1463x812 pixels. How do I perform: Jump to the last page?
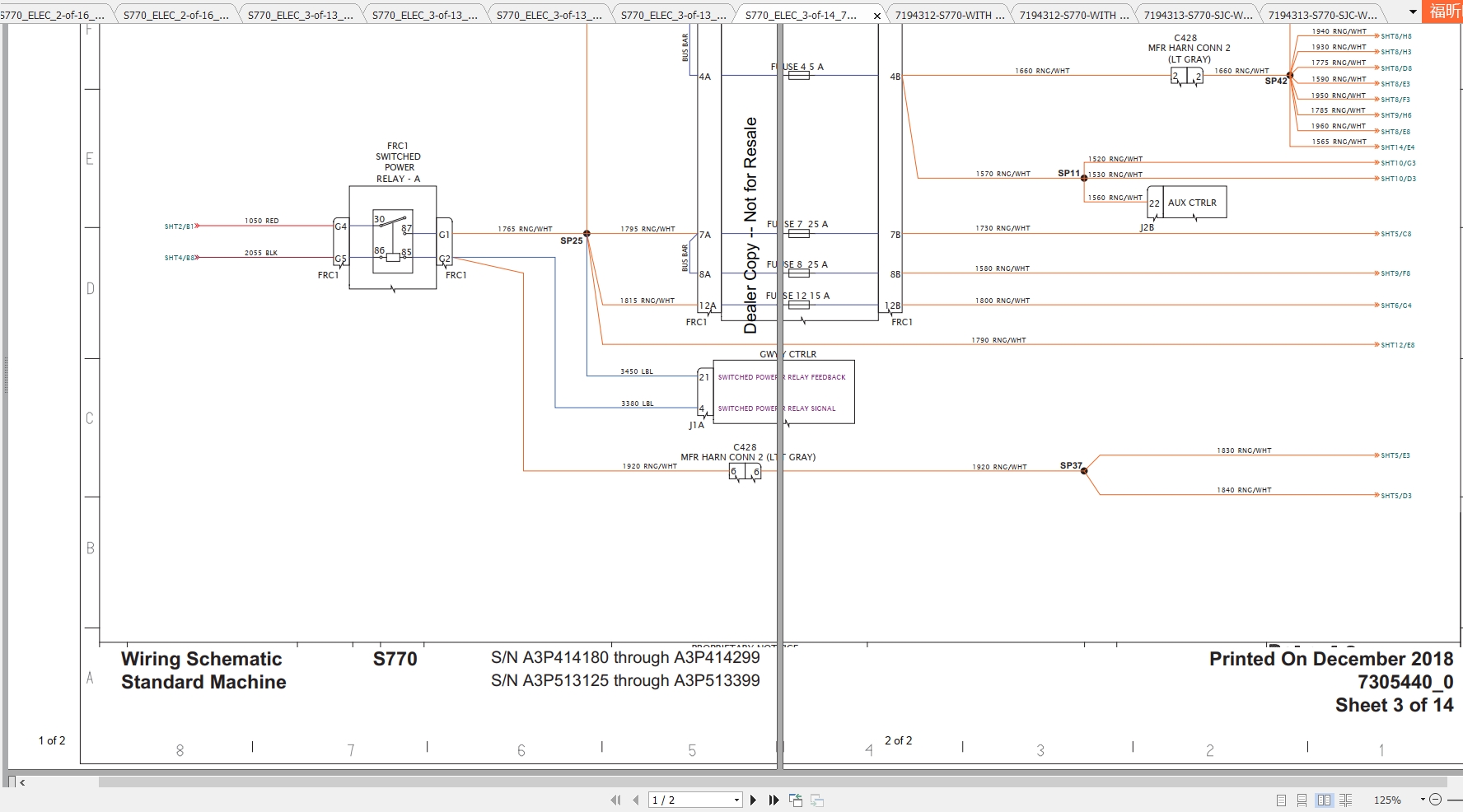(774, 800)
